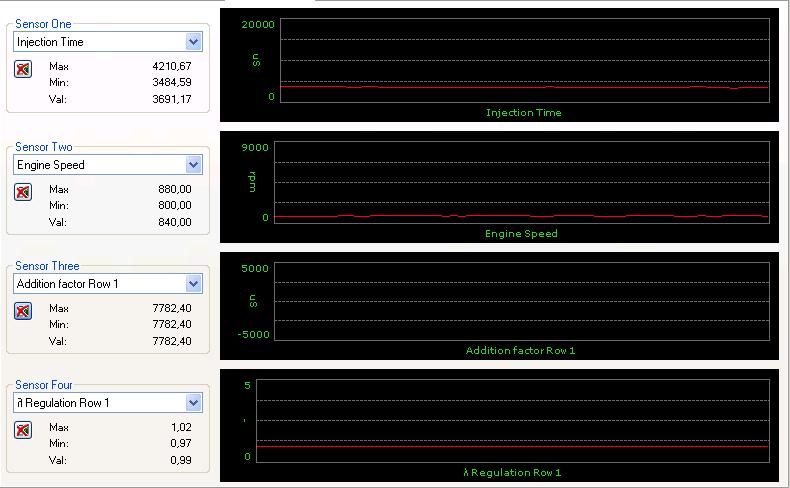790x488 pixels.
Task: Click the λ Regulation Row 1 graph title
Action: pyautogui.click(x=512, y=472)
